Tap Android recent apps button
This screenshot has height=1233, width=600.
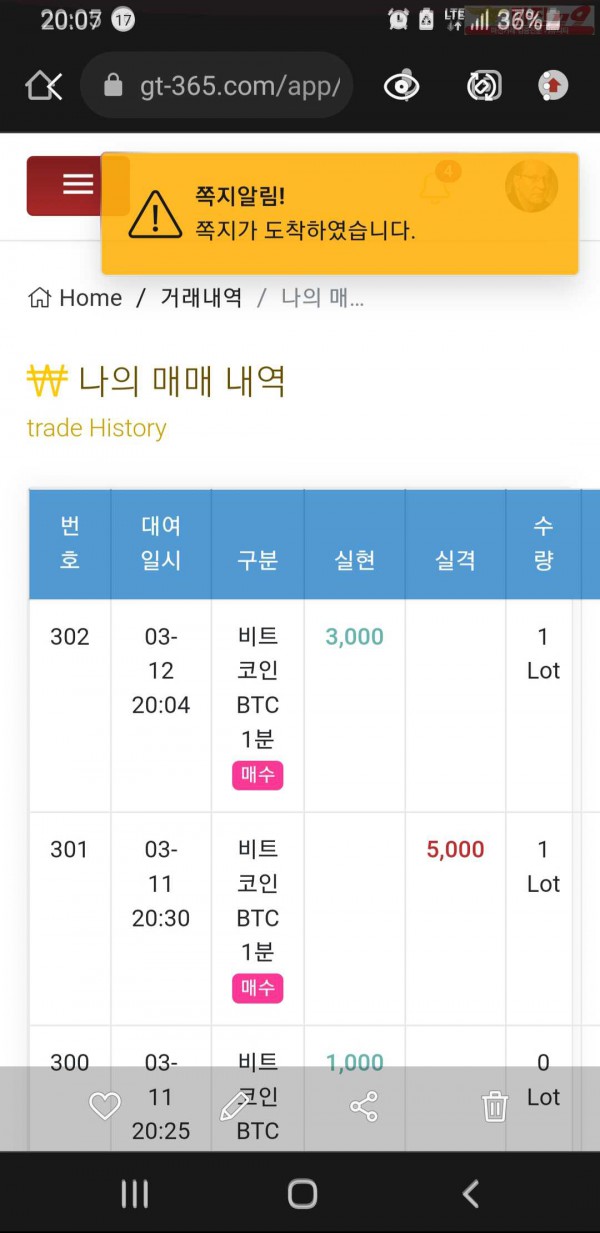click(134, 1194)
